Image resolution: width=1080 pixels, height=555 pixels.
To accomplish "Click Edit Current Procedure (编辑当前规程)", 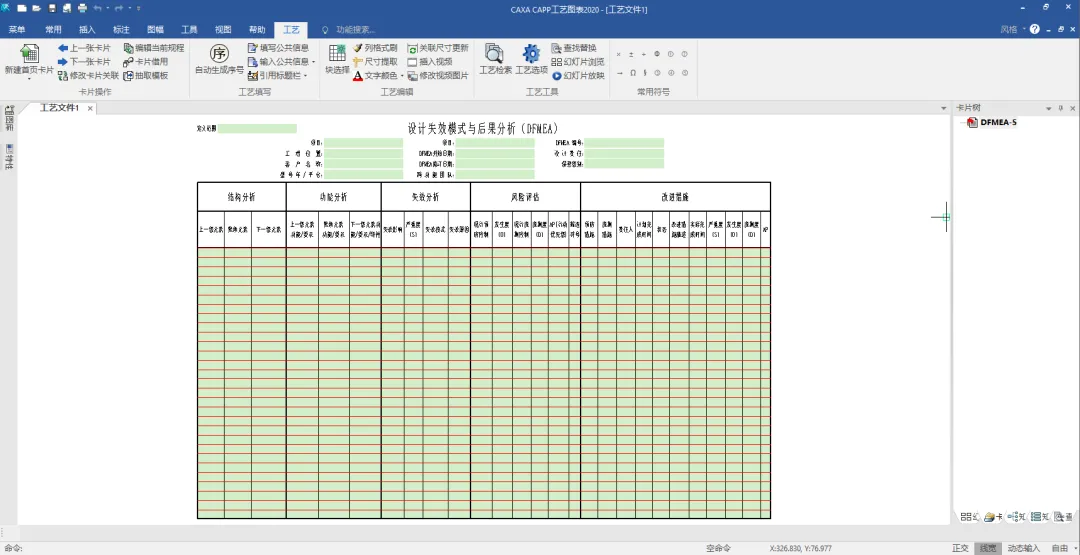I will pos(154,48).
